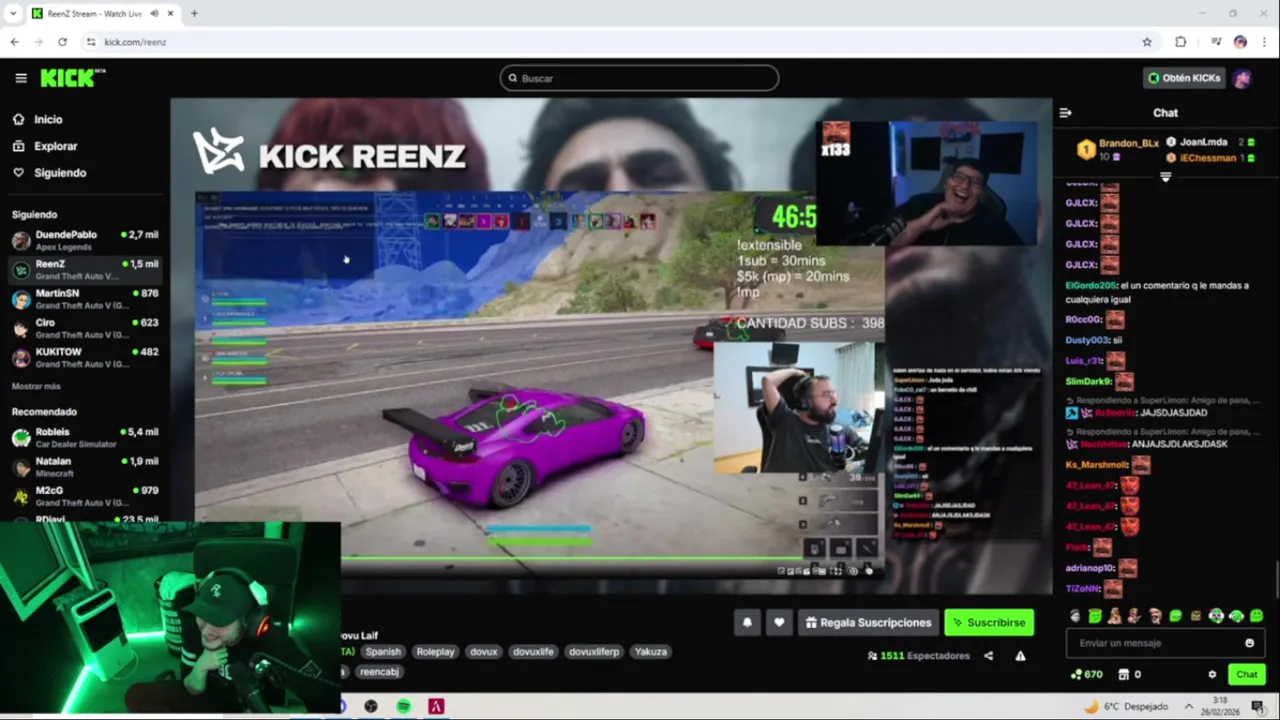Open the hamburger sidebar menu
Image resolution: width=1280 pixels, height=720 pixels.
[x=21, y=78]
